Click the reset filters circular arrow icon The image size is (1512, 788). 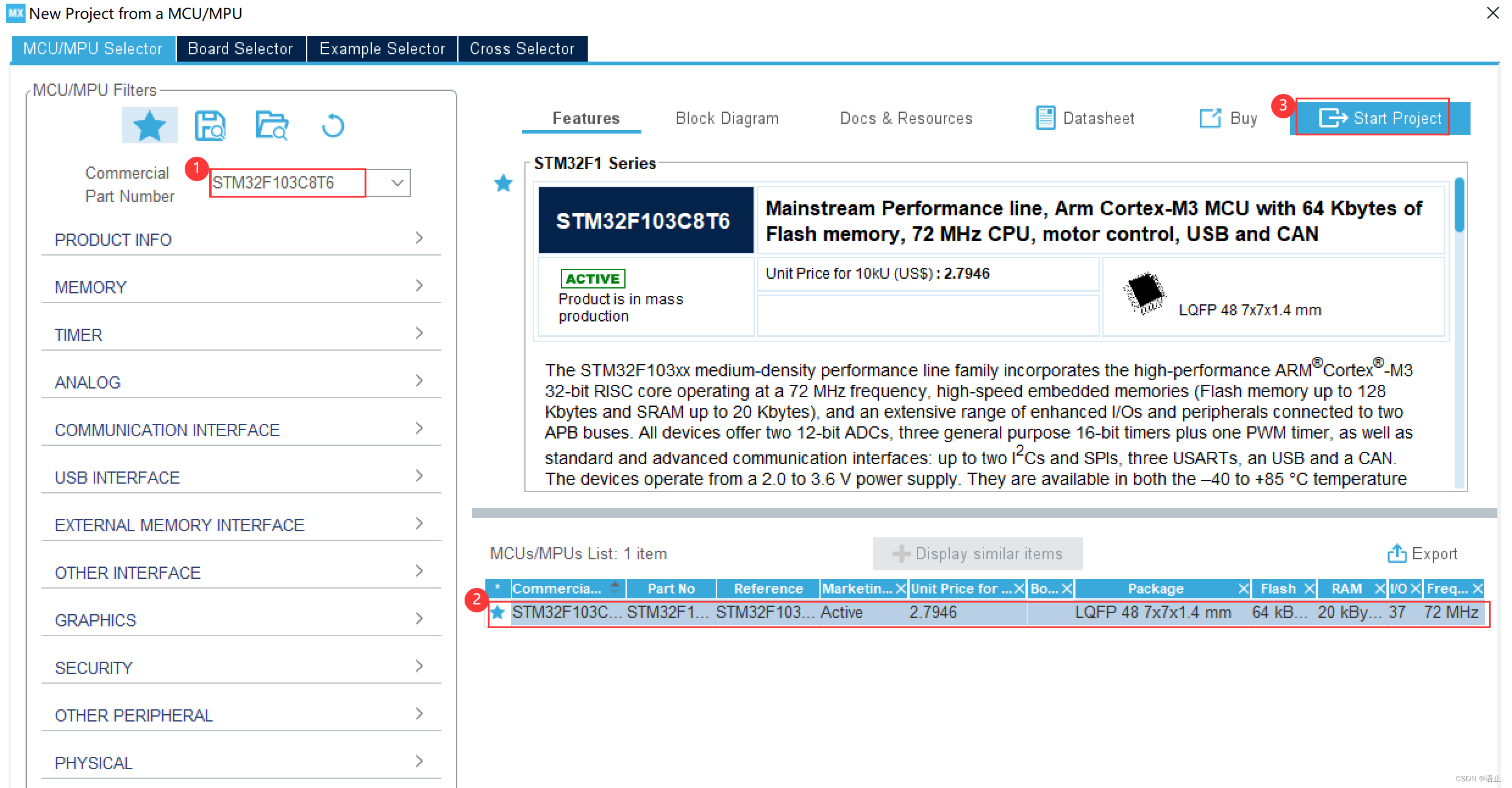(x=333, y=126)
